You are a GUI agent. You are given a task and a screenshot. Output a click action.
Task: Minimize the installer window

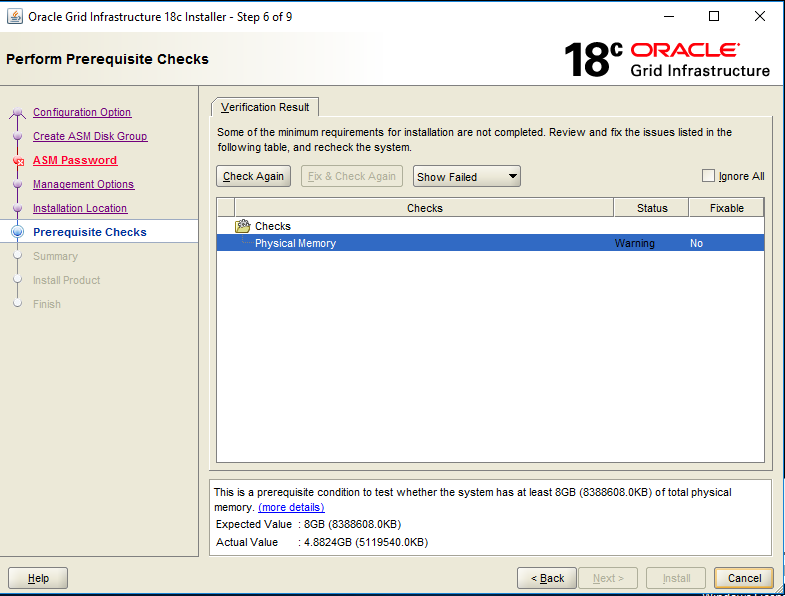[669, 17]
